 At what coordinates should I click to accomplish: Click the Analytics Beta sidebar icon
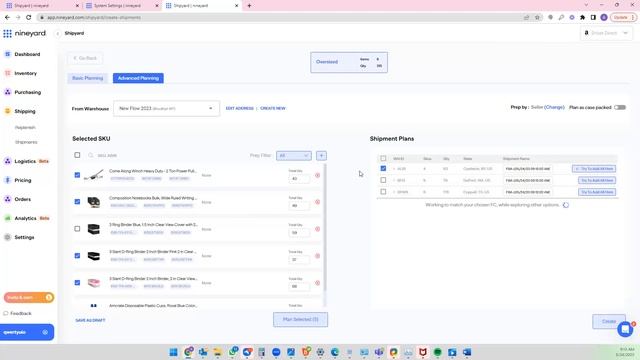(x=7, y=218)
